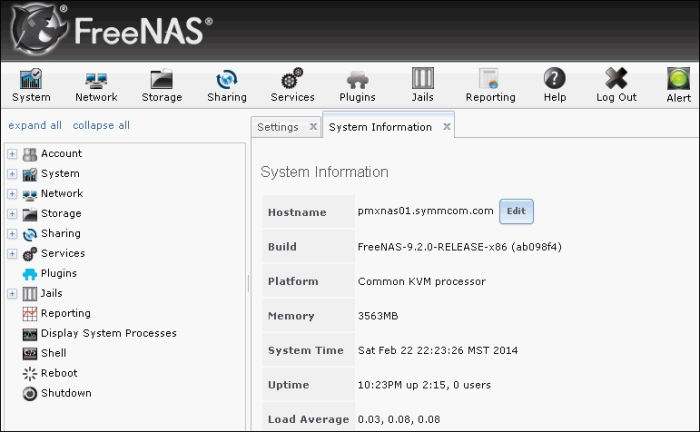The image size is (700, 432).
Task: Select Plugins puzzle icon in sidebar tree
Action: (30, 274)
